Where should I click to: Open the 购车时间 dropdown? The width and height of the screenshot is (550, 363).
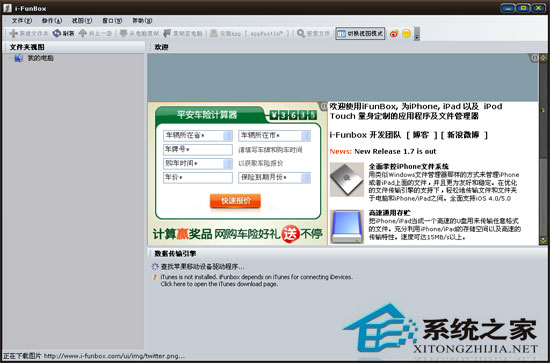point(227,163)
